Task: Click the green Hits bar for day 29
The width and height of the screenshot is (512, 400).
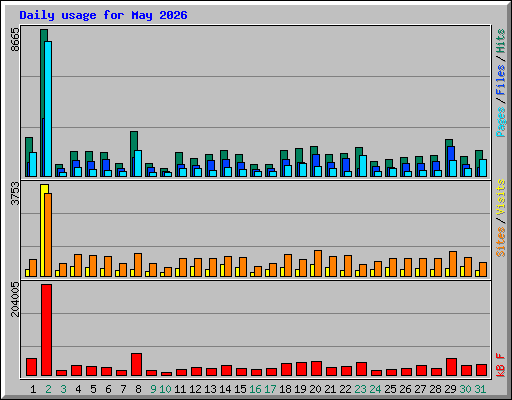Action: coord(449,142)
